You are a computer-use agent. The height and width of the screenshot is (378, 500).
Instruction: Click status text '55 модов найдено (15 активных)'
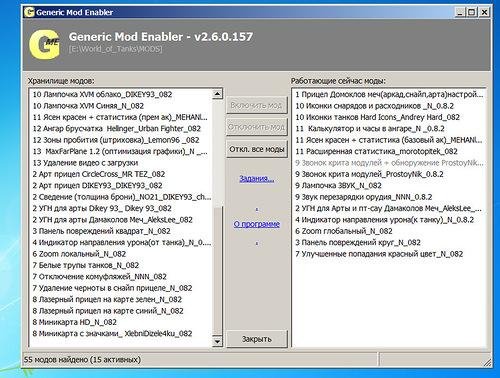click(82, 360)
